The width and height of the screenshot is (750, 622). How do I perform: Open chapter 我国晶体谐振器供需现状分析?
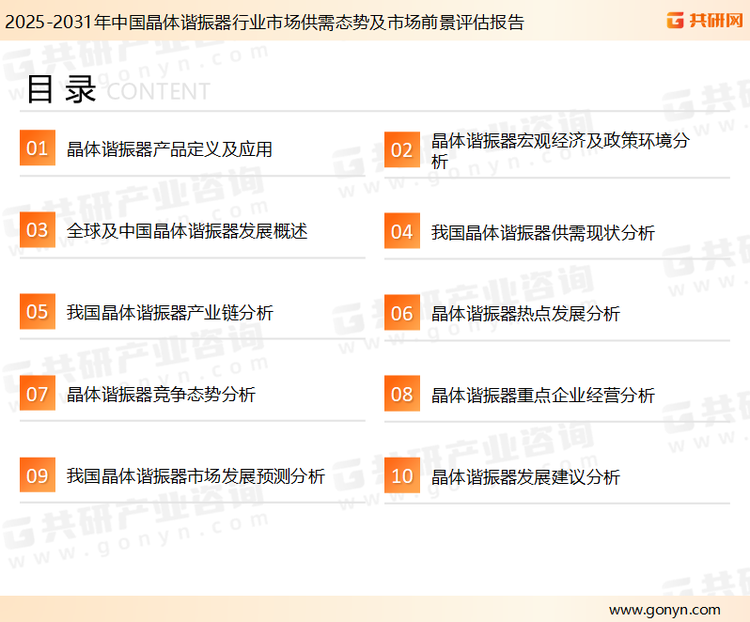point(542,233)
